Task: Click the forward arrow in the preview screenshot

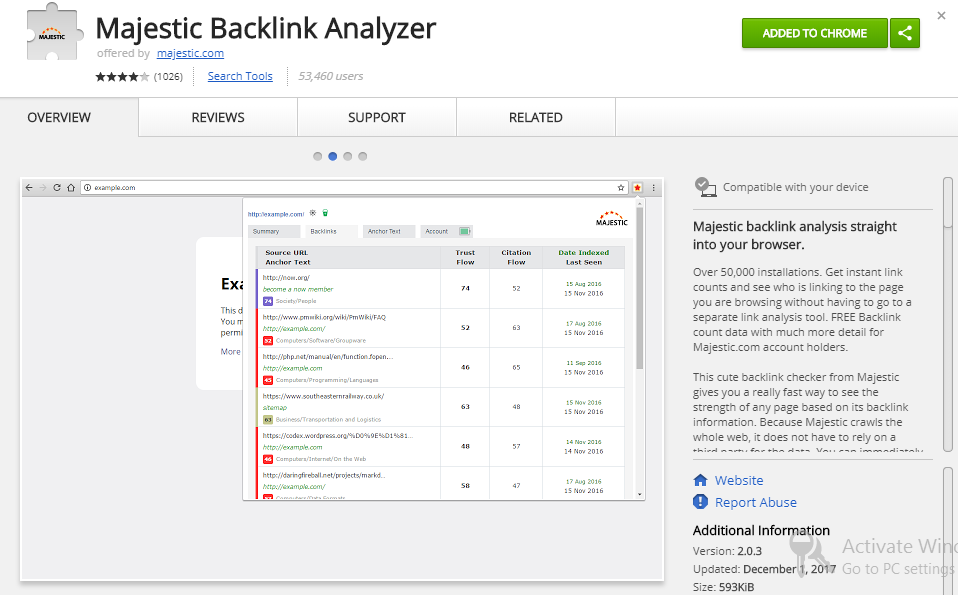Action: click(x=43, y=188)
